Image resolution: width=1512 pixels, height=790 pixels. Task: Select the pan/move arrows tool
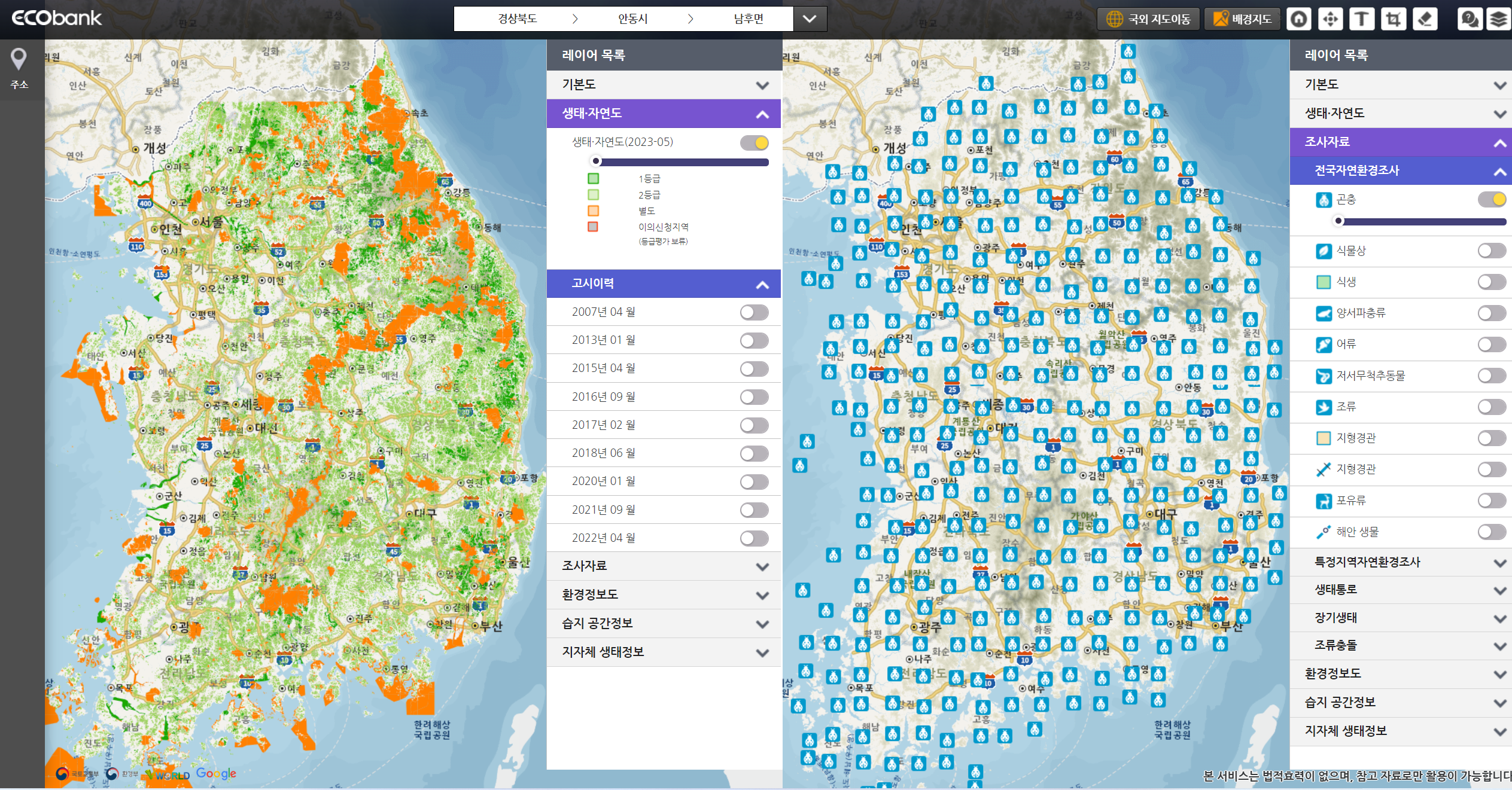[x=1330, y=19]
